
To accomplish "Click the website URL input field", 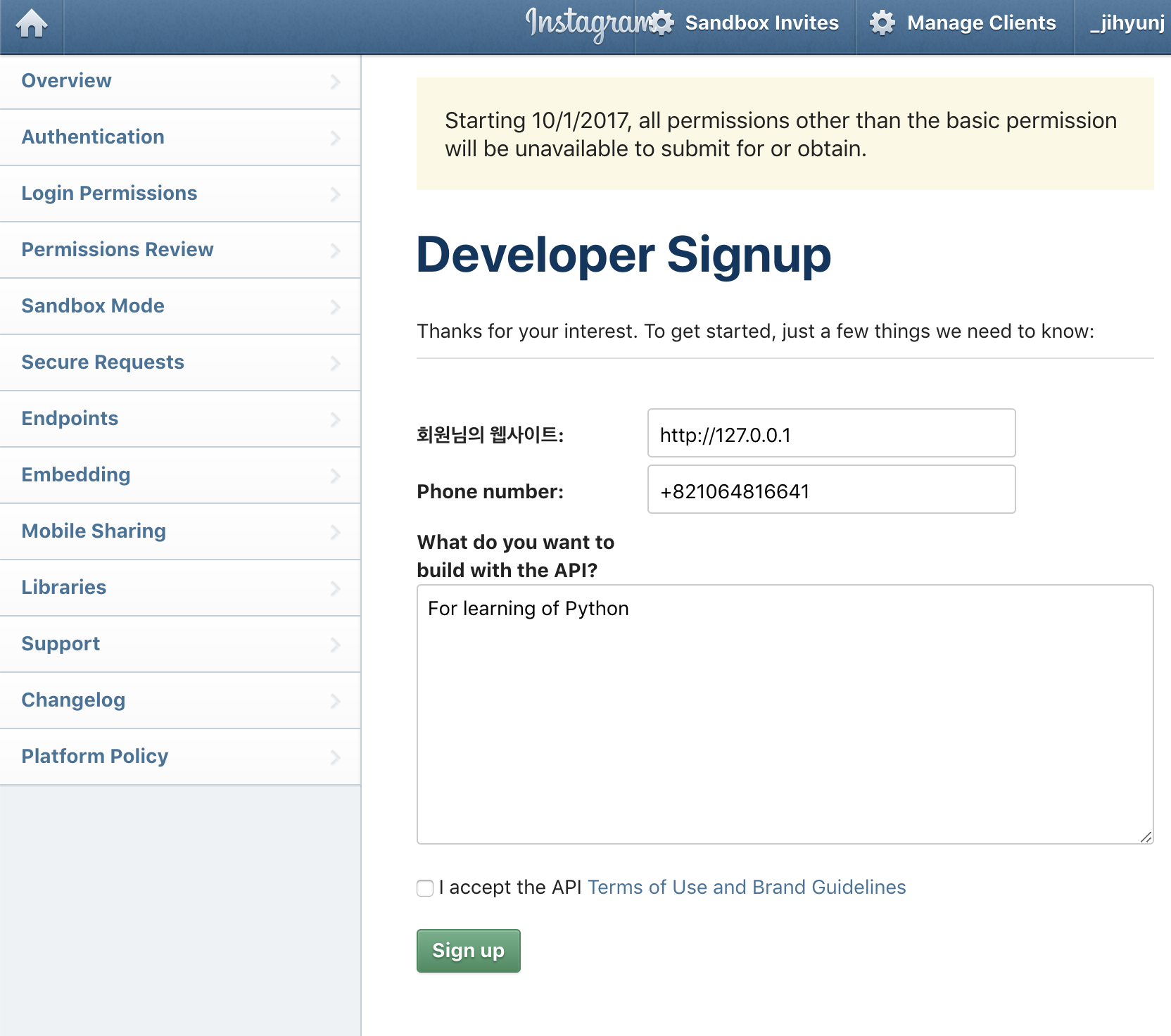I will coord(830,434).
